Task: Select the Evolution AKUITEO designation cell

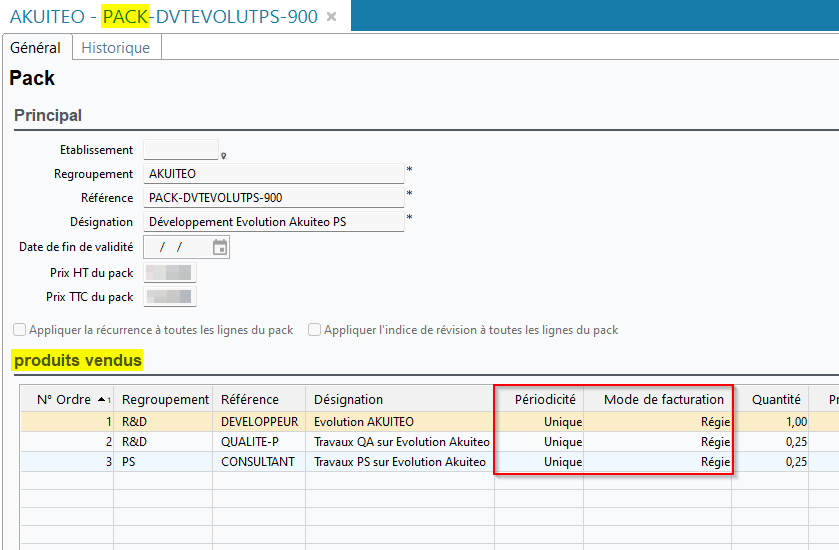Action: coord(400,422)
